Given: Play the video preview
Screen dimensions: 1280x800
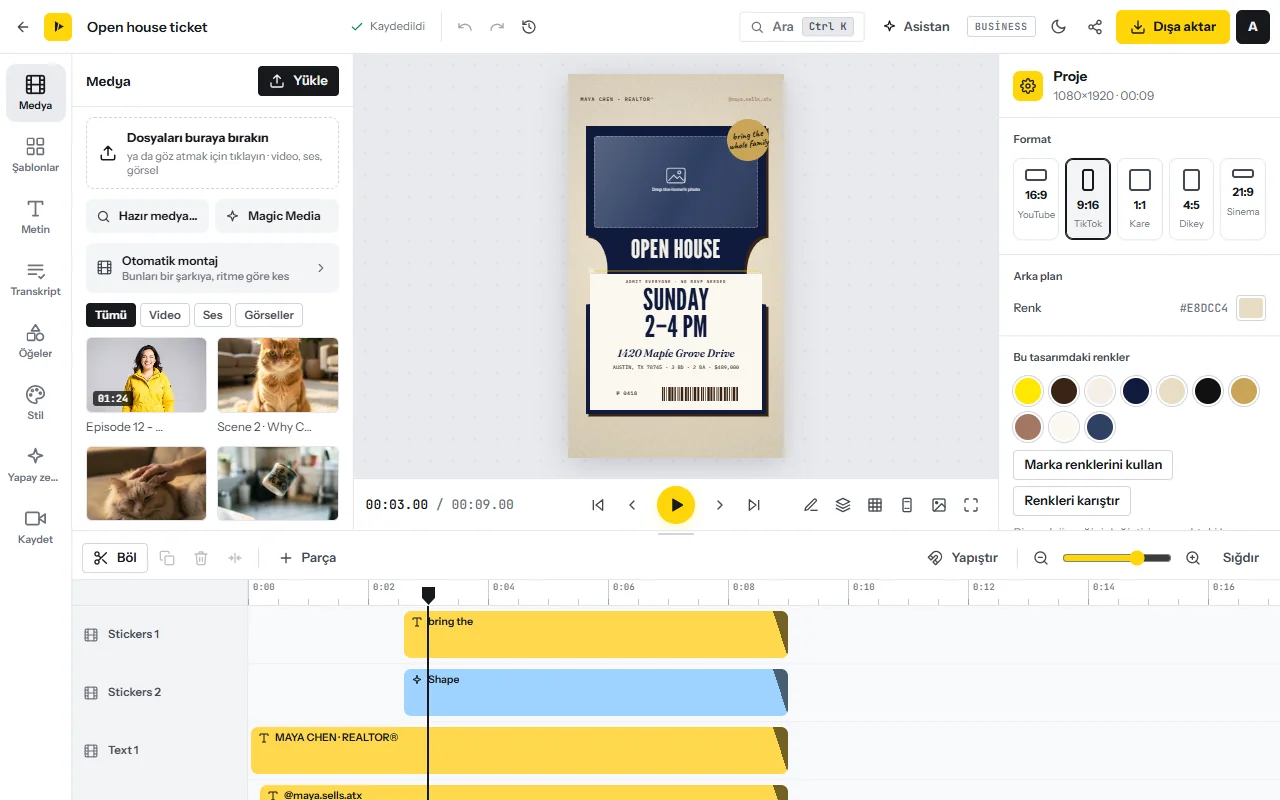Looking at the screenshot, I should [x=676, y=505].
